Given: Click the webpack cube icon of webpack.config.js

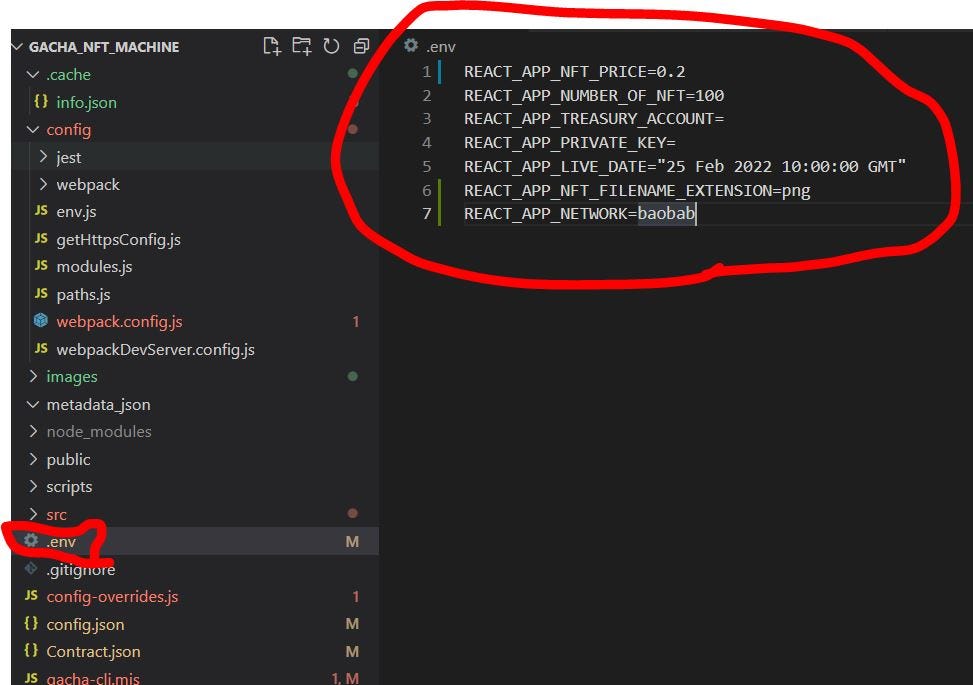Looking at the screenshot, I should pyautogui.click(x=41, y=321).
